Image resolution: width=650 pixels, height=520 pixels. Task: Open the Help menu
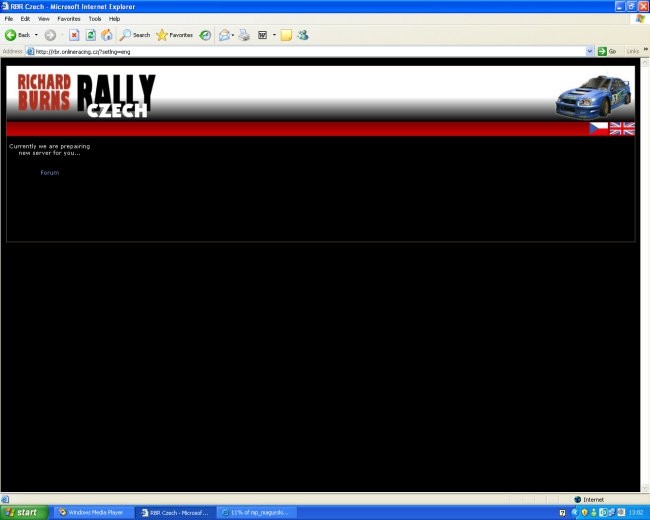(114, 19)
